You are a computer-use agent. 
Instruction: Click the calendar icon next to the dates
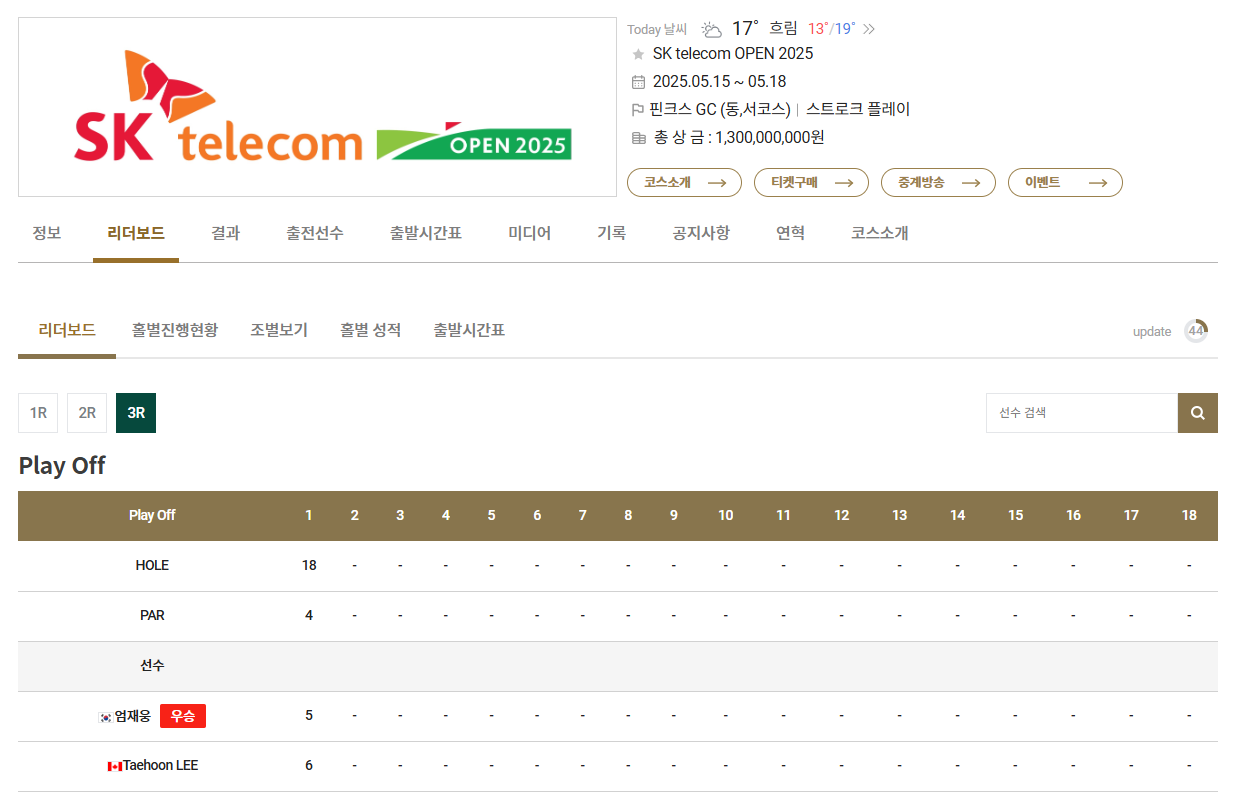click(638, 82)
